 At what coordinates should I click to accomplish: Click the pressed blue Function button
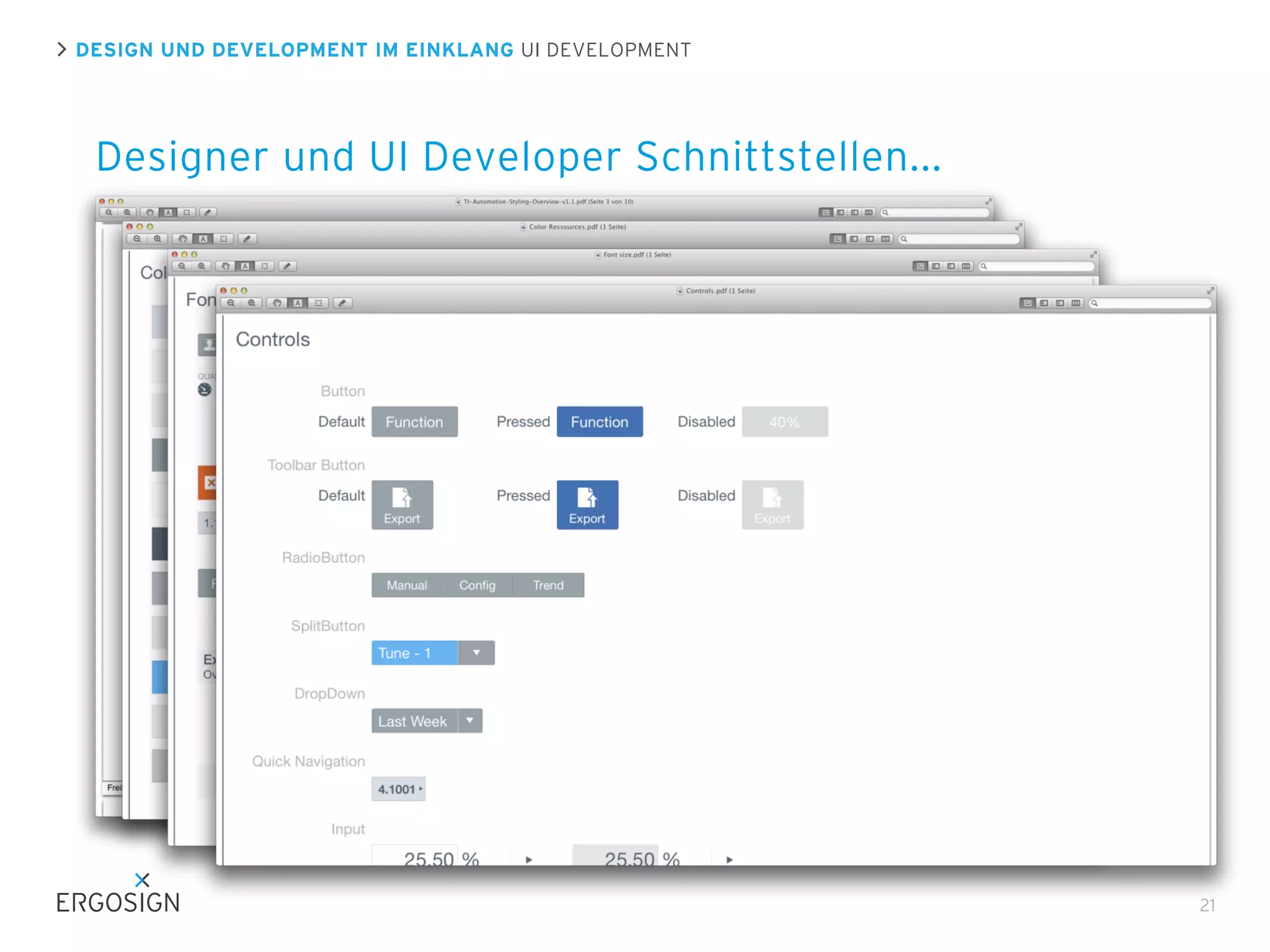(x=600, y=421)
